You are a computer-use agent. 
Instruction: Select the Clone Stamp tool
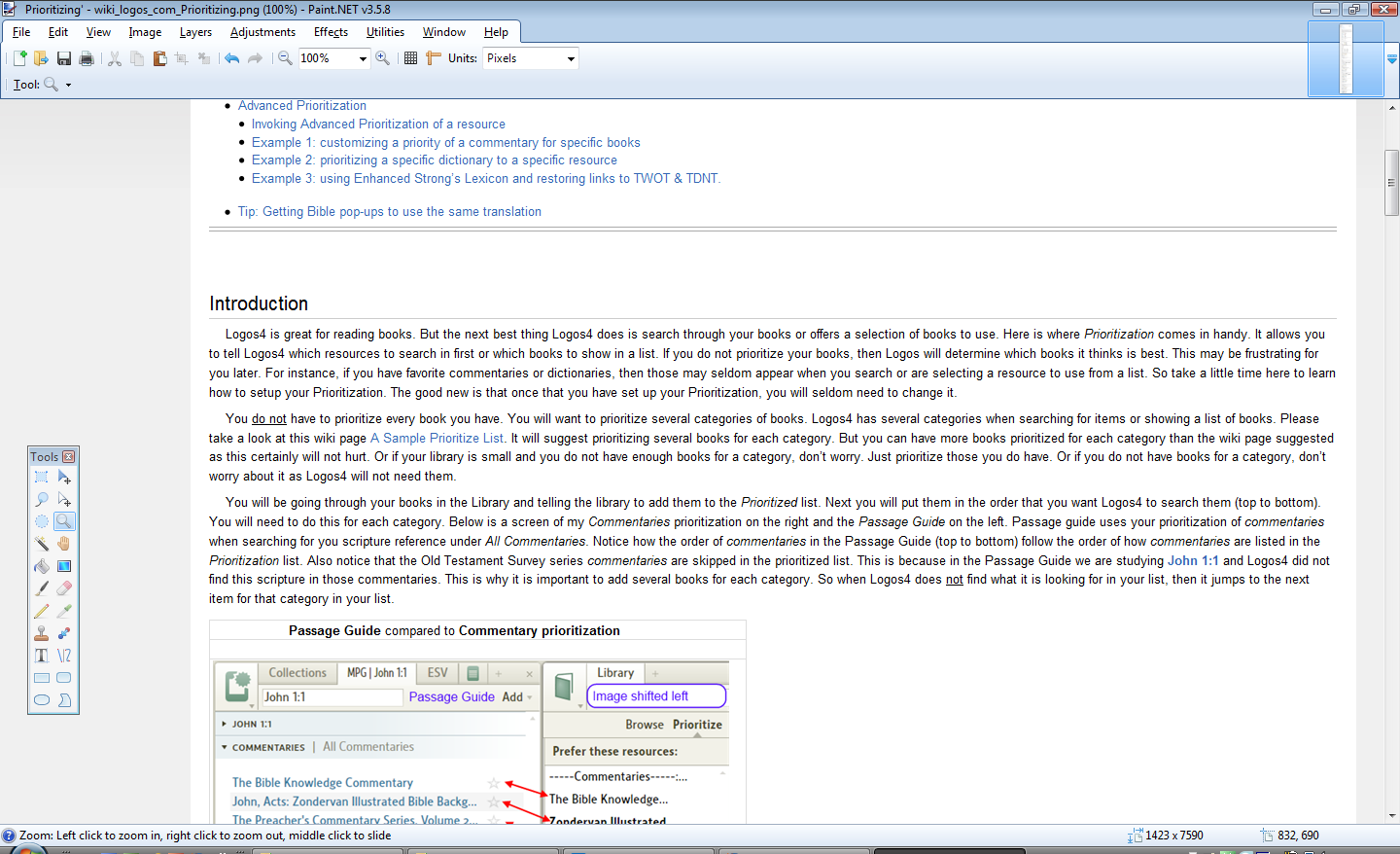pos(42,633)
